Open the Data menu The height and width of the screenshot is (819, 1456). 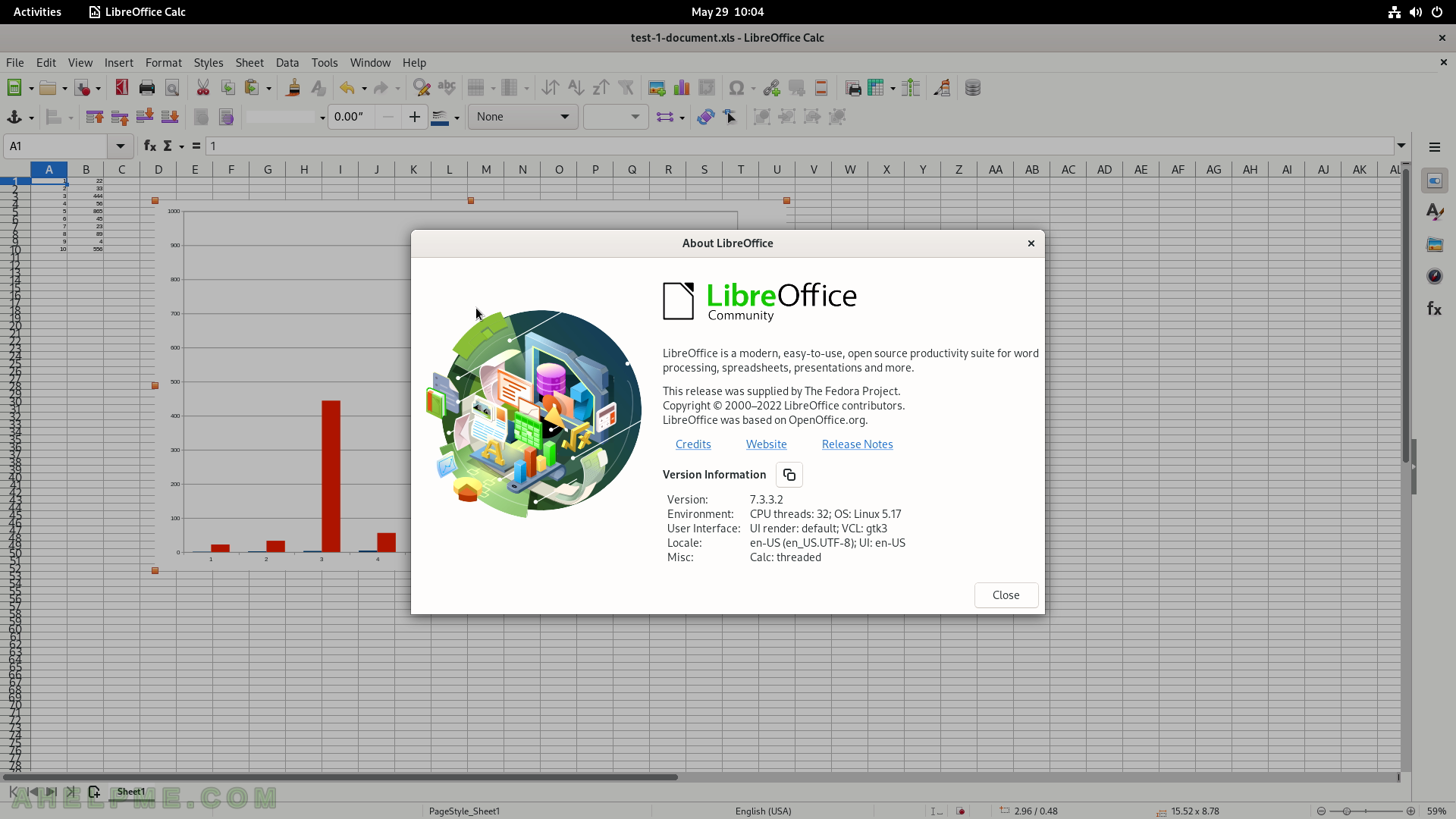287,63
